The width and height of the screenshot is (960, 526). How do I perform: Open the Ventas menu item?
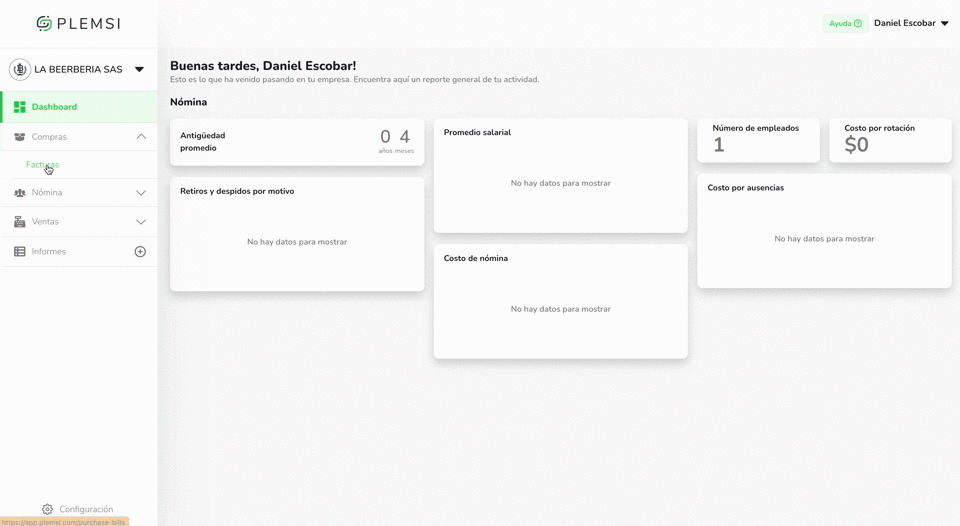pyautogui.click(x=79, y=222)
